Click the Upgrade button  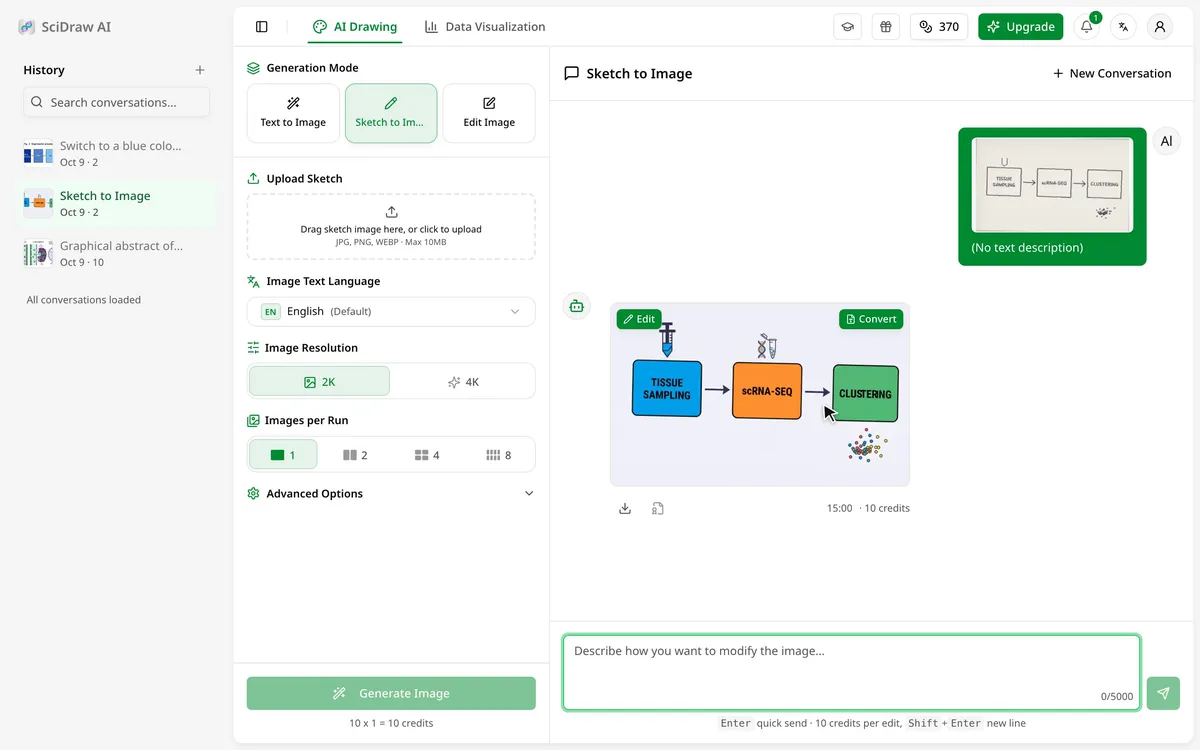pyautogui.click(x=1020, y=27)
